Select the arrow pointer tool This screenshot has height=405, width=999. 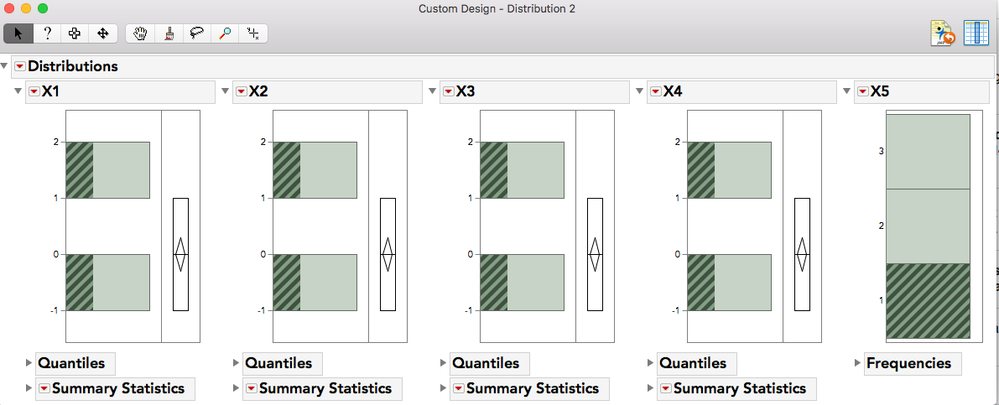[18, 33]
